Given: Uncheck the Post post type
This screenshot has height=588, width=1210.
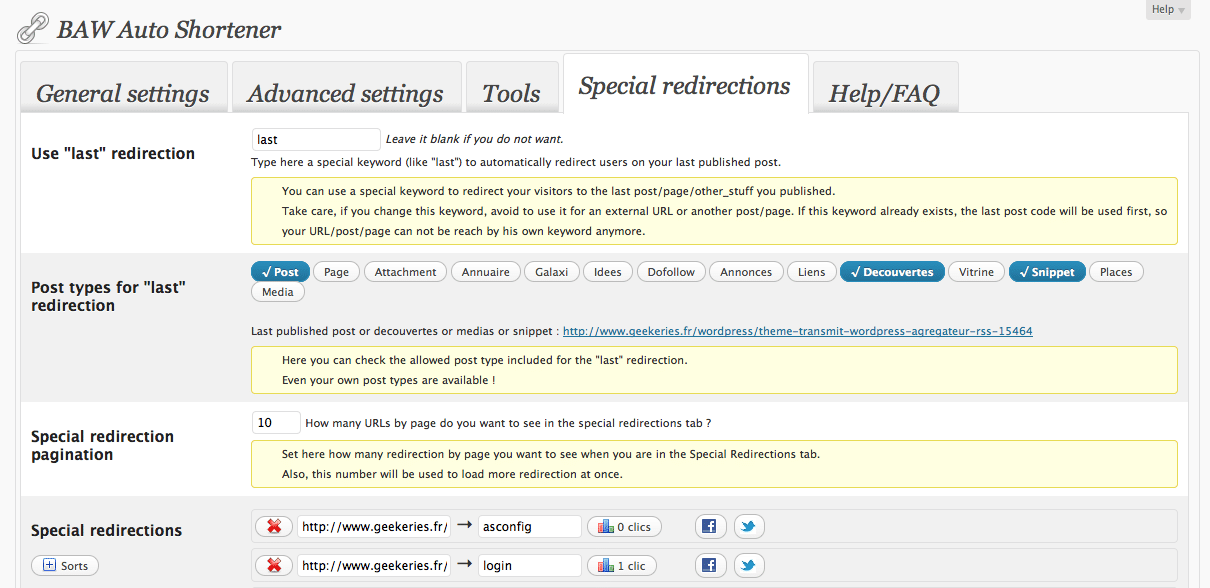Looking at the screenshot, I should click(x=280, y=272).
